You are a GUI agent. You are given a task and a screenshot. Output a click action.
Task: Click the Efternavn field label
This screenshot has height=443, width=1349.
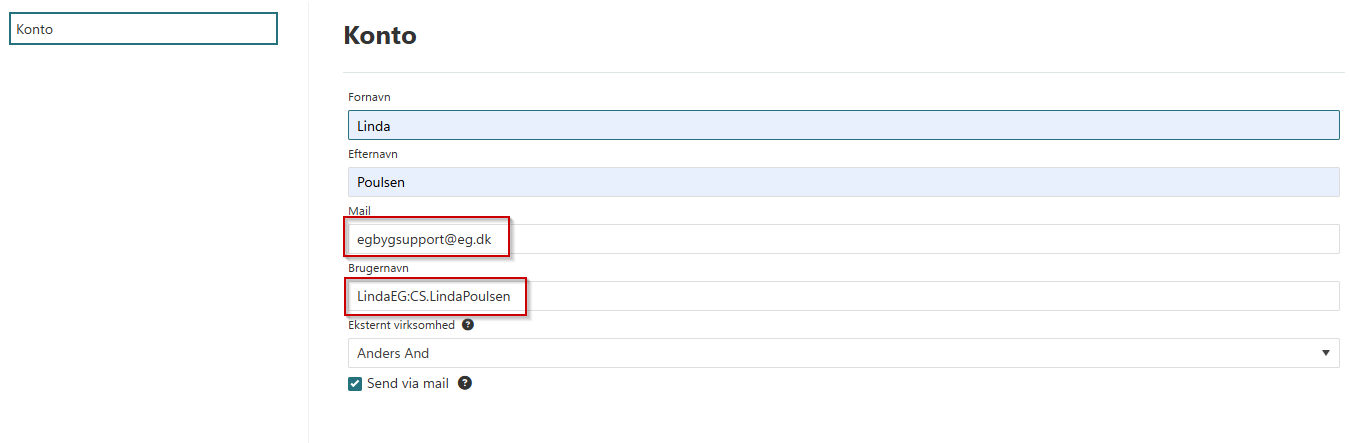[372, 154]
